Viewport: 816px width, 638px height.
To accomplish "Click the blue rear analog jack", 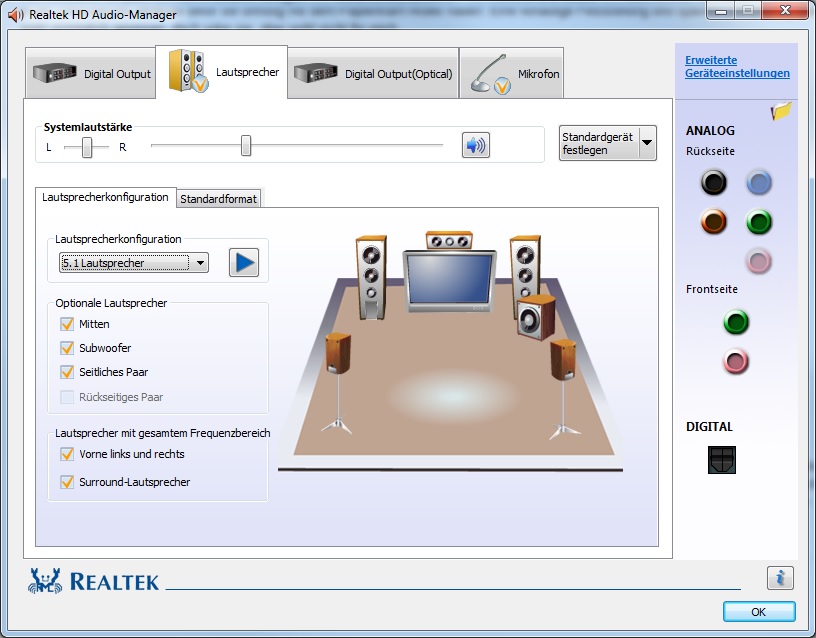I will (759, 182).
